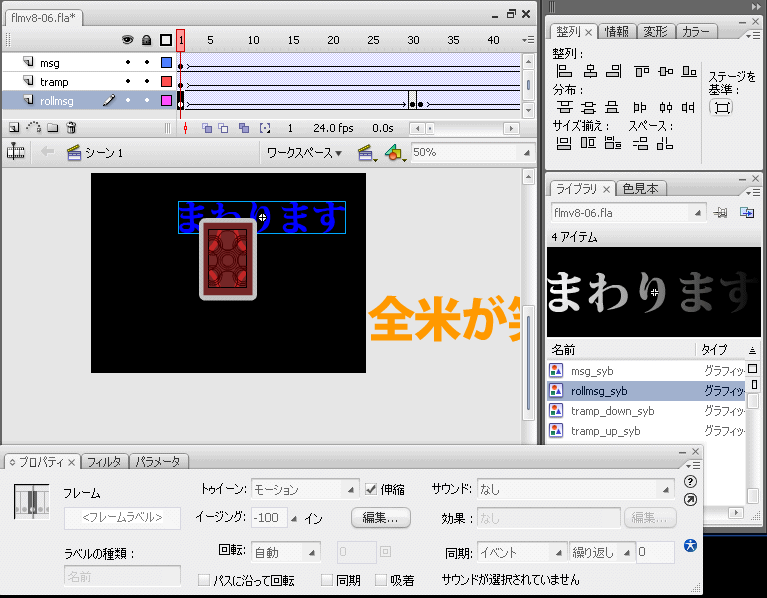Click the align top edge icon

coord(641,71)
